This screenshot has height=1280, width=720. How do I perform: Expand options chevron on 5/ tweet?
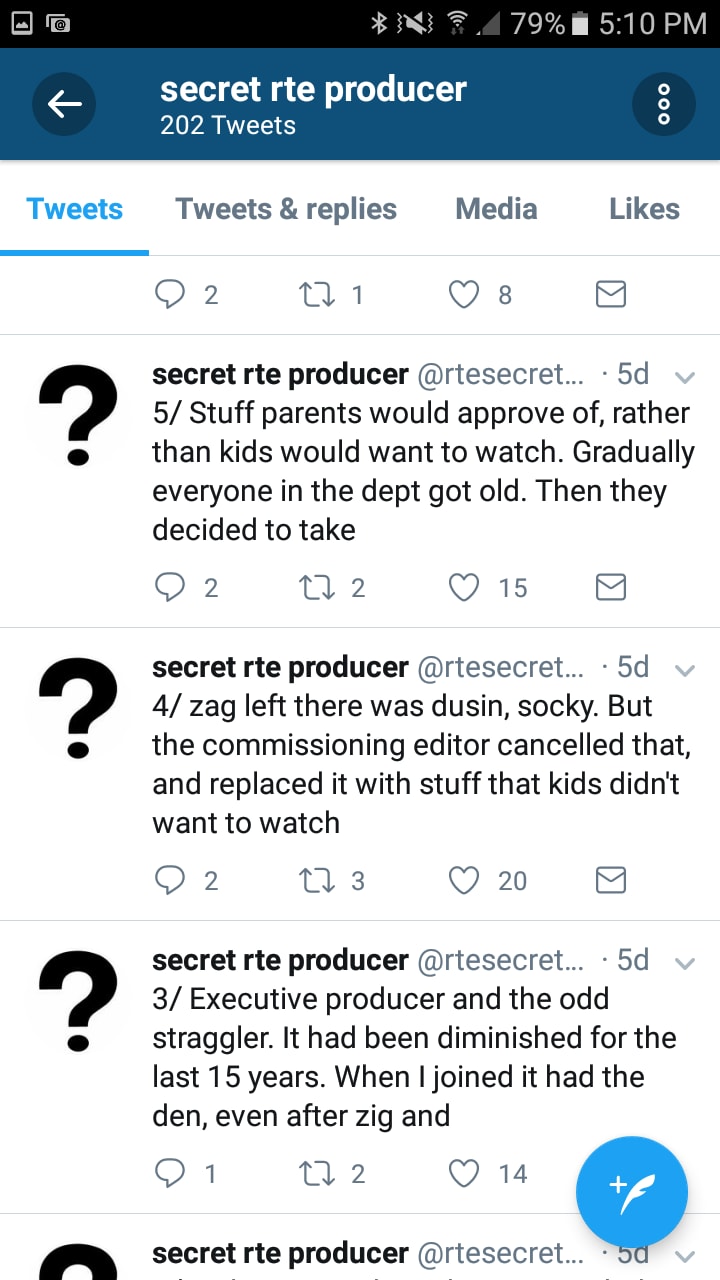point(685,377)
